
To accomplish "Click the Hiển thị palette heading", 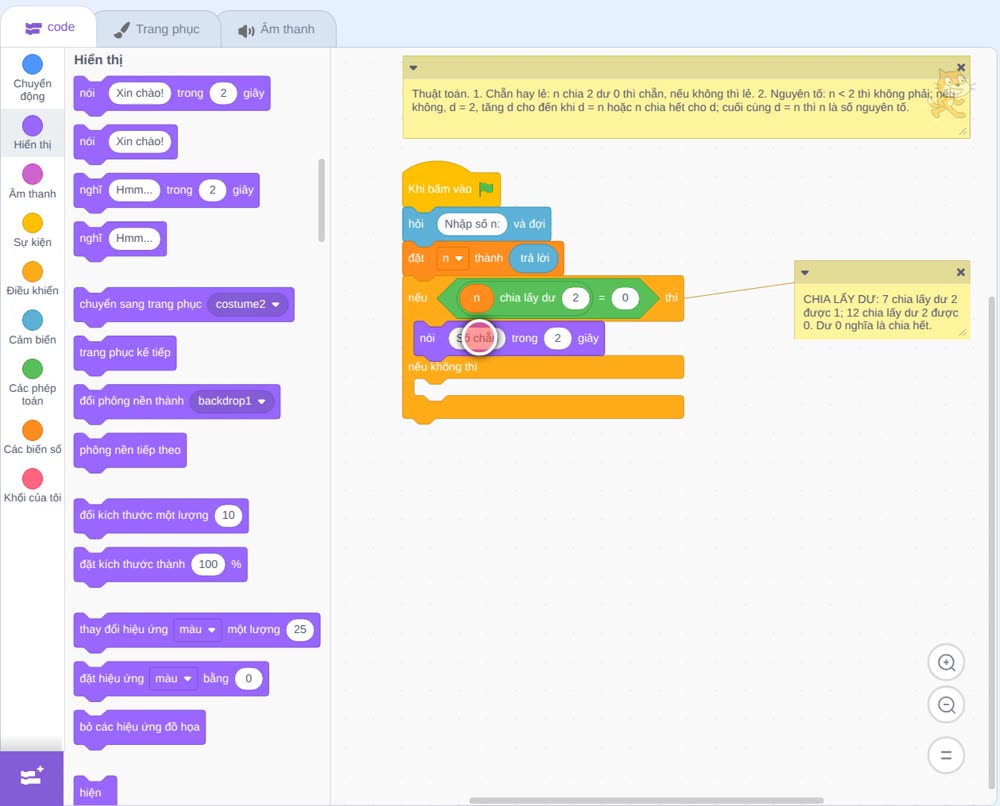I will [98, 60].
